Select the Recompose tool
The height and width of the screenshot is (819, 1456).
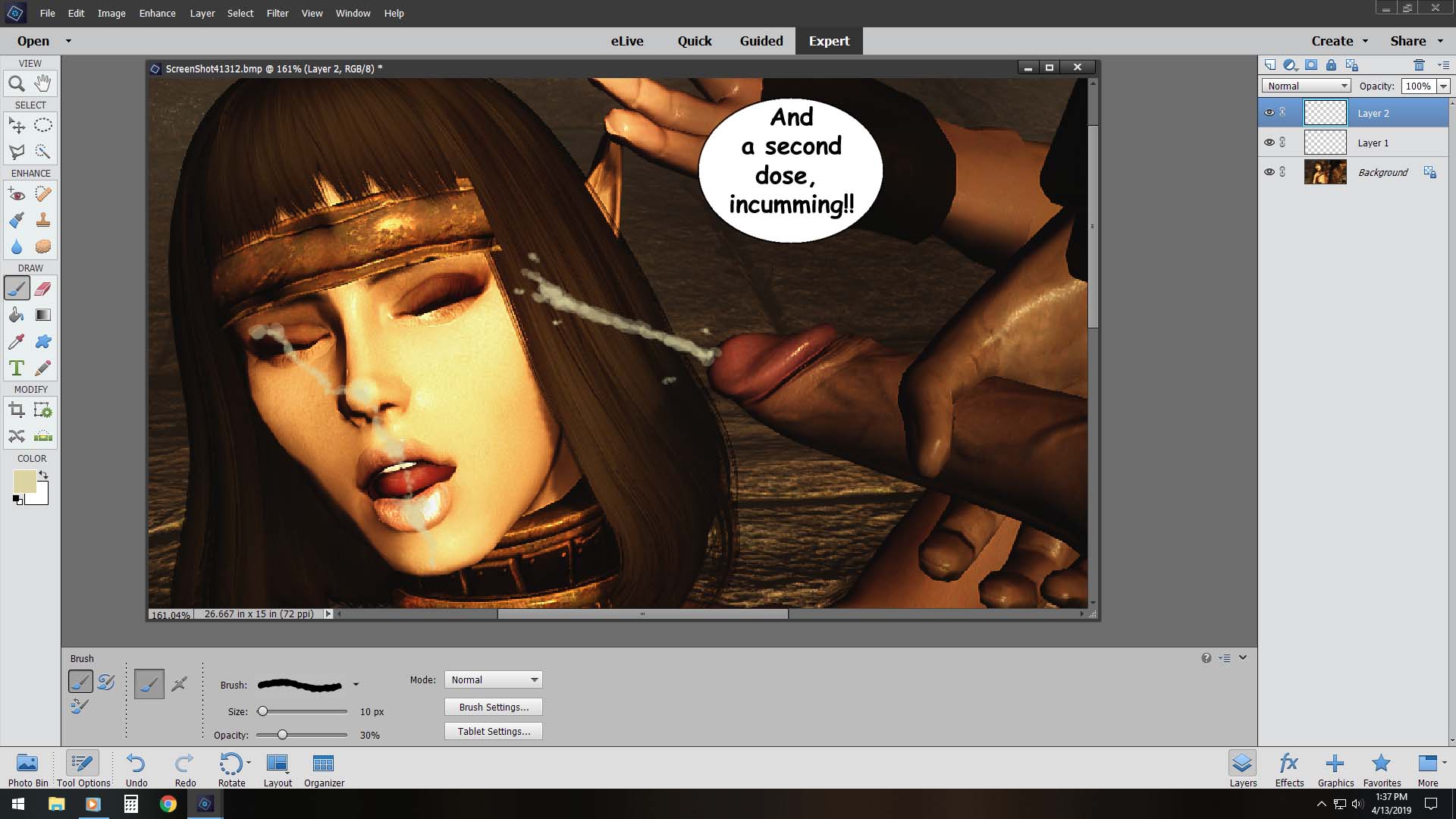tap(43, 410)
